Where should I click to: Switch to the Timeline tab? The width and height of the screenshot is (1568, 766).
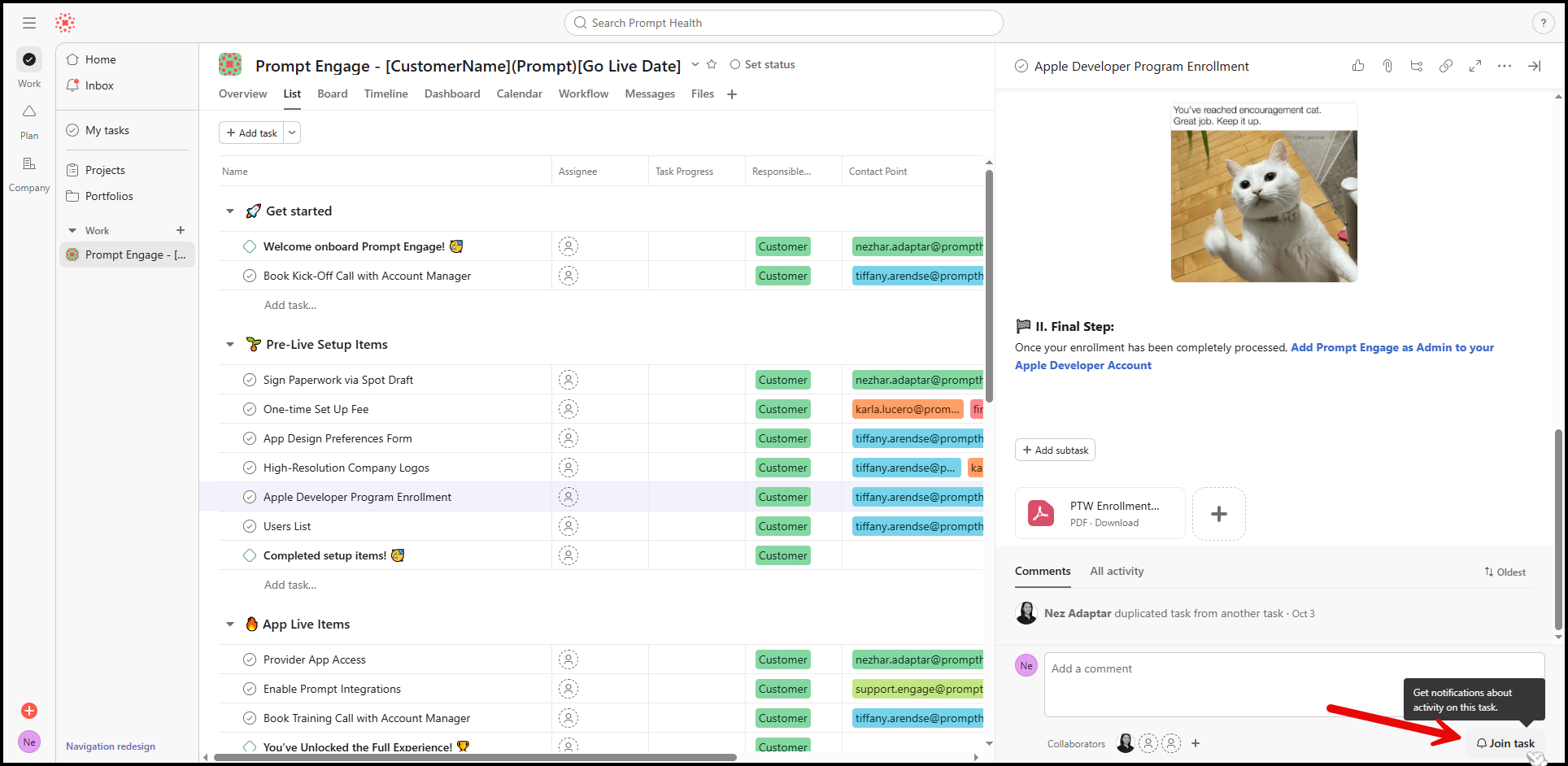click(385, 94)
